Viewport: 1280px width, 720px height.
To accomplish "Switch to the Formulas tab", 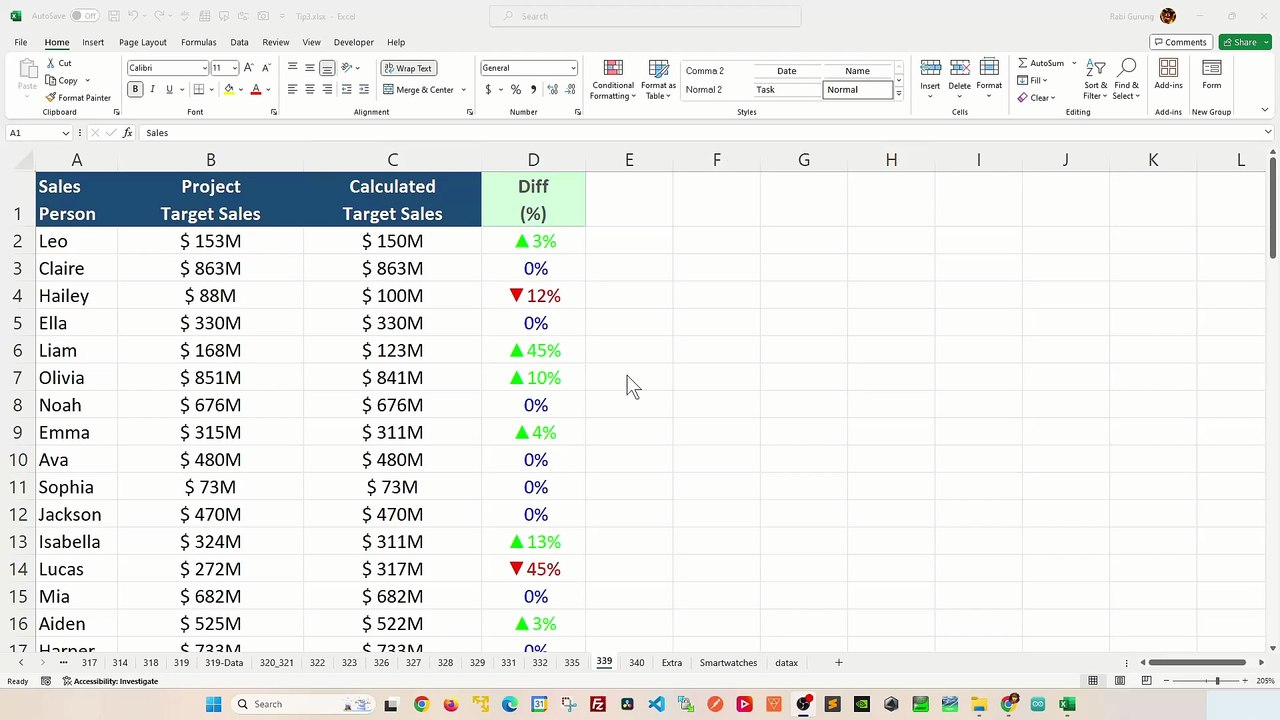I will 198,42.
